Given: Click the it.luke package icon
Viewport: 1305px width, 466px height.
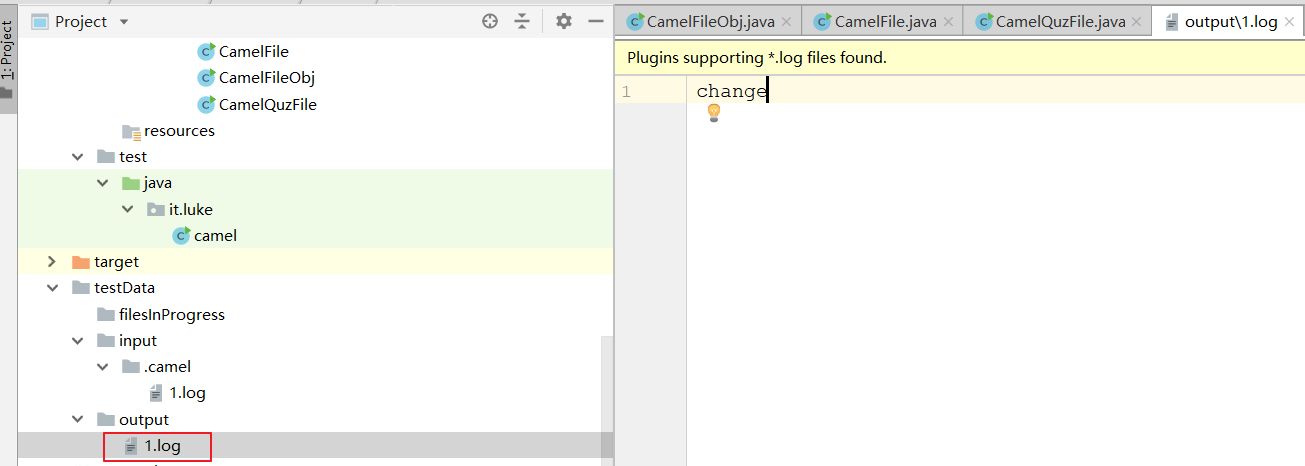Looking at the screenshot, I should click(x=156, y=209).
